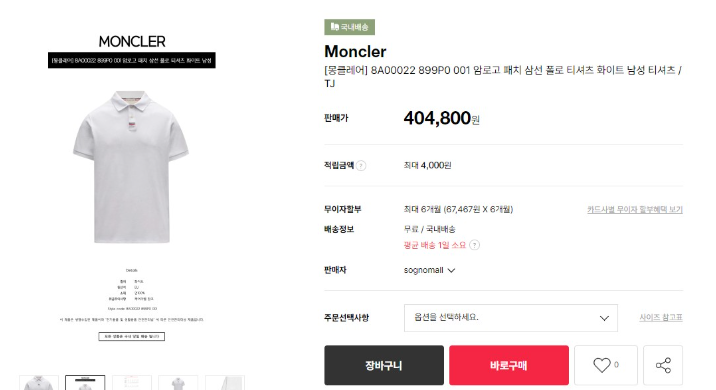Select the fourth product thumbnail
Viewport: 716px width, 390px height.
coord(178,383)
